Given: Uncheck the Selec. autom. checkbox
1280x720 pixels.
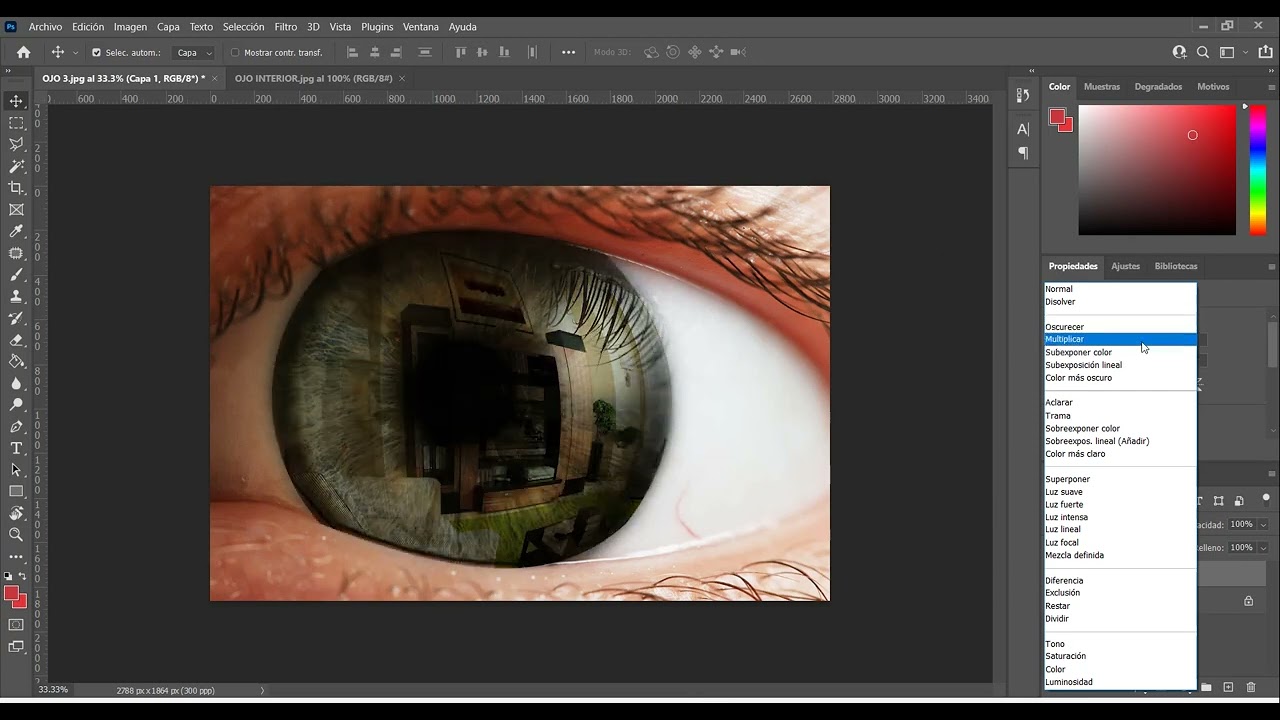Looking at the screenshot, I should pyautogui.click(x=97, y=53).
